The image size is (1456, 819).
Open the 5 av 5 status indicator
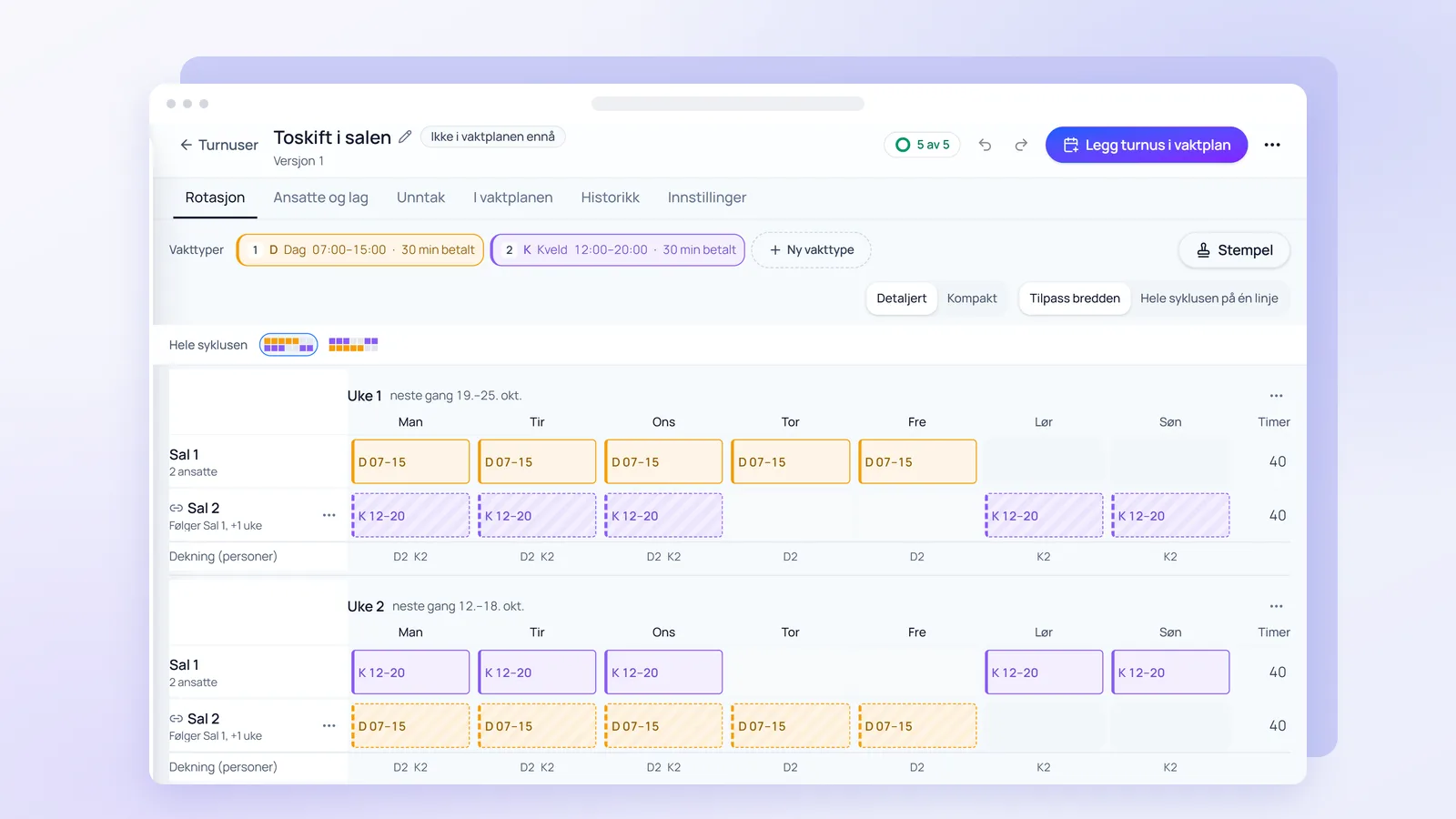(x=922, y=145)
